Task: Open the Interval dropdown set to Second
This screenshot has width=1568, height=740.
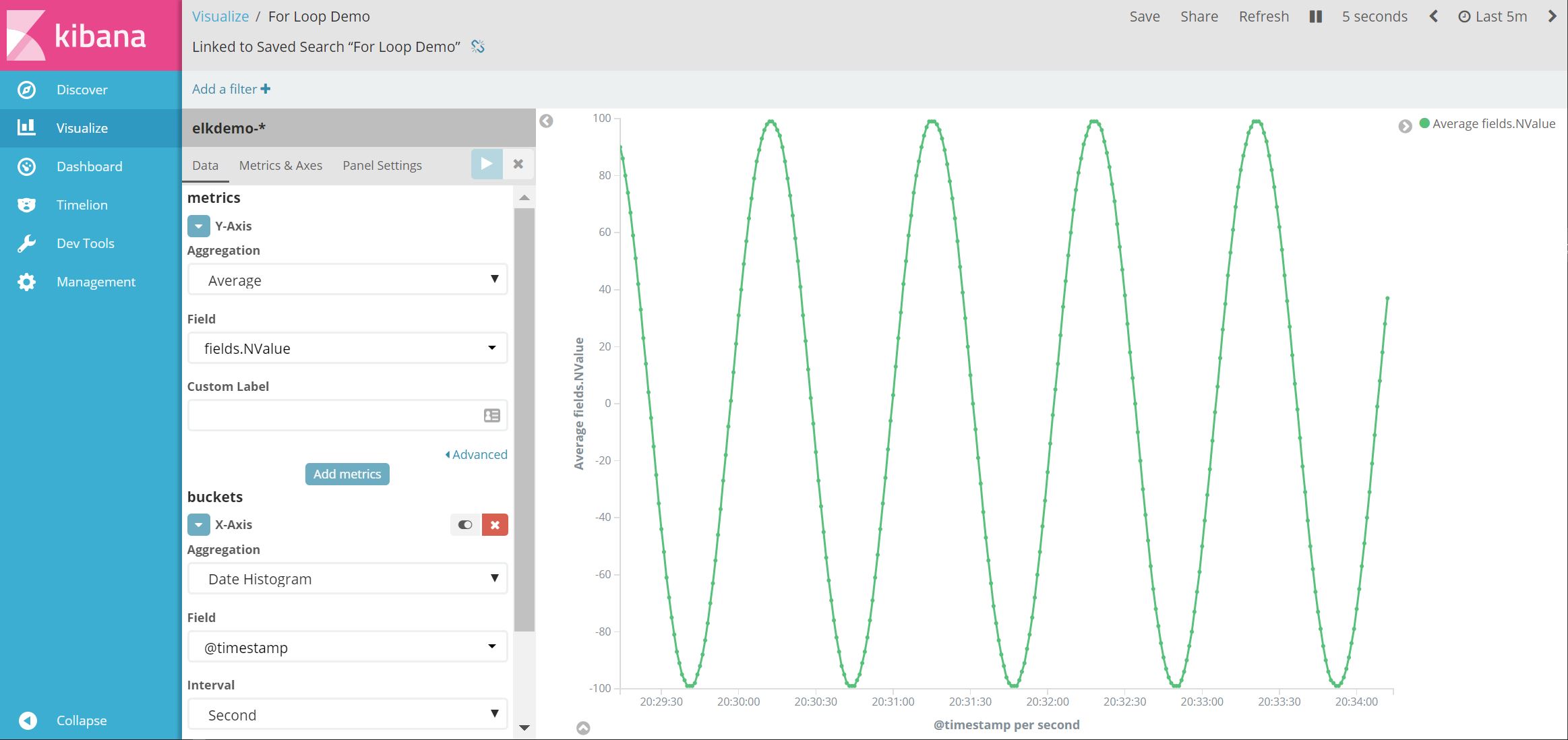Action: 347,714
